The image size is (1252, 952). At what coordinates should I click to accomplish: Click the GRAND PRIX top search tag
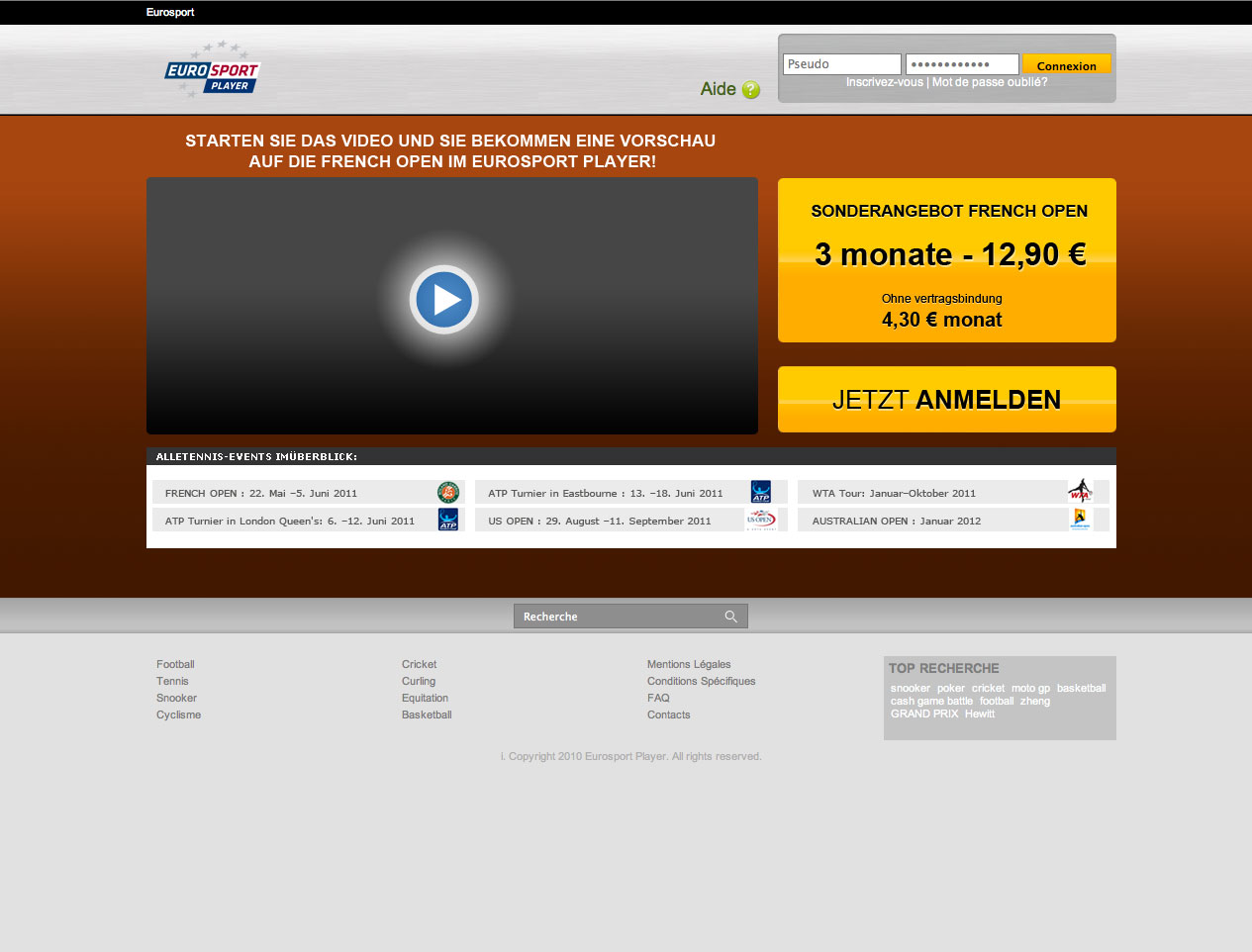[x=924, y=714]
